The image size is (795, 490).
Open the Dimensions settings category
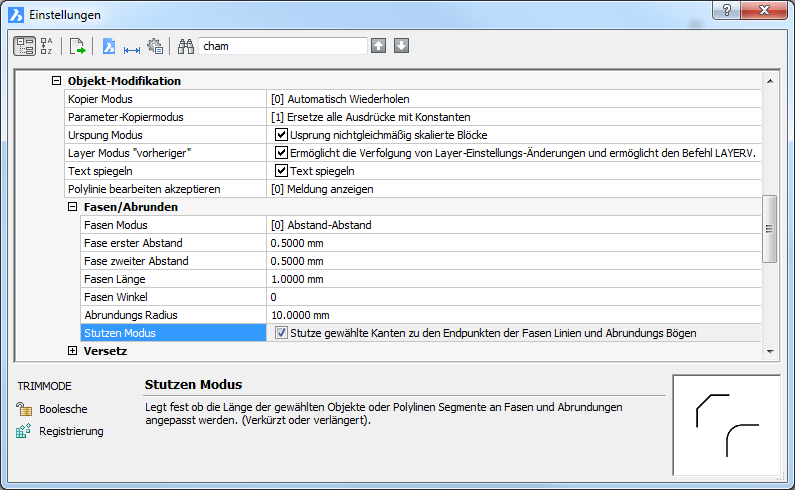click(x=131, y=45)
